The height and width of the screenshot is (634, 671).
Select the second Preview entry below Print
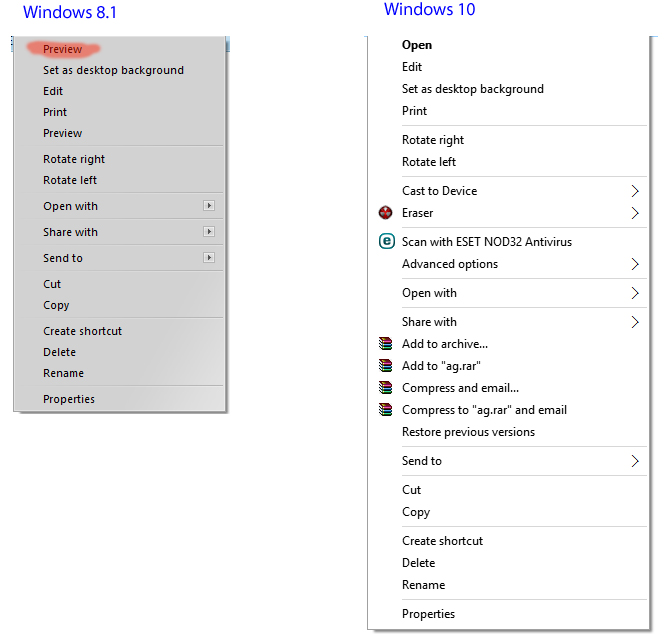[62, 133]
